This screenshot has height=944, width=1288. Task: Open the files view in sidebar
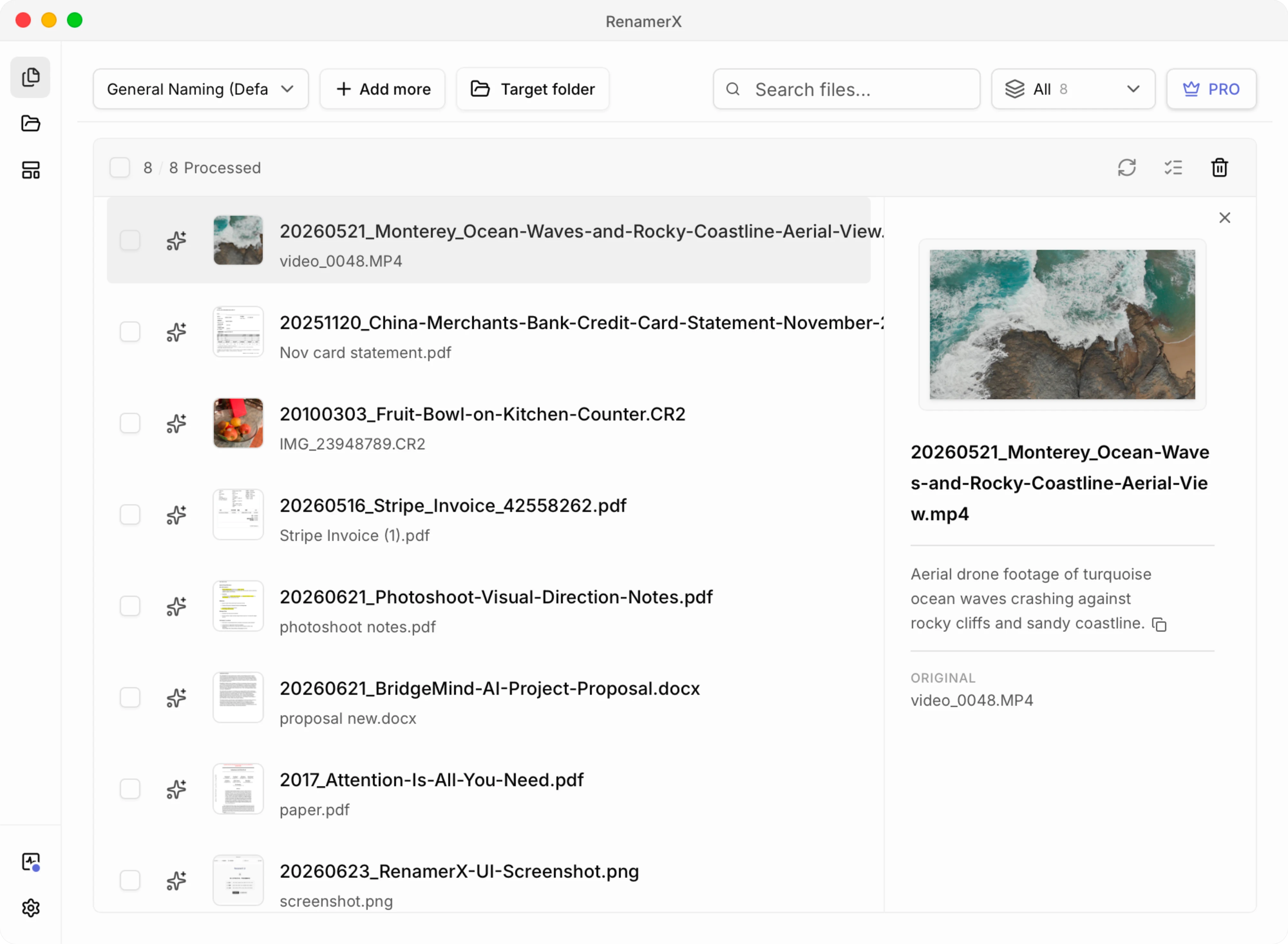click(x=30, y=77)
